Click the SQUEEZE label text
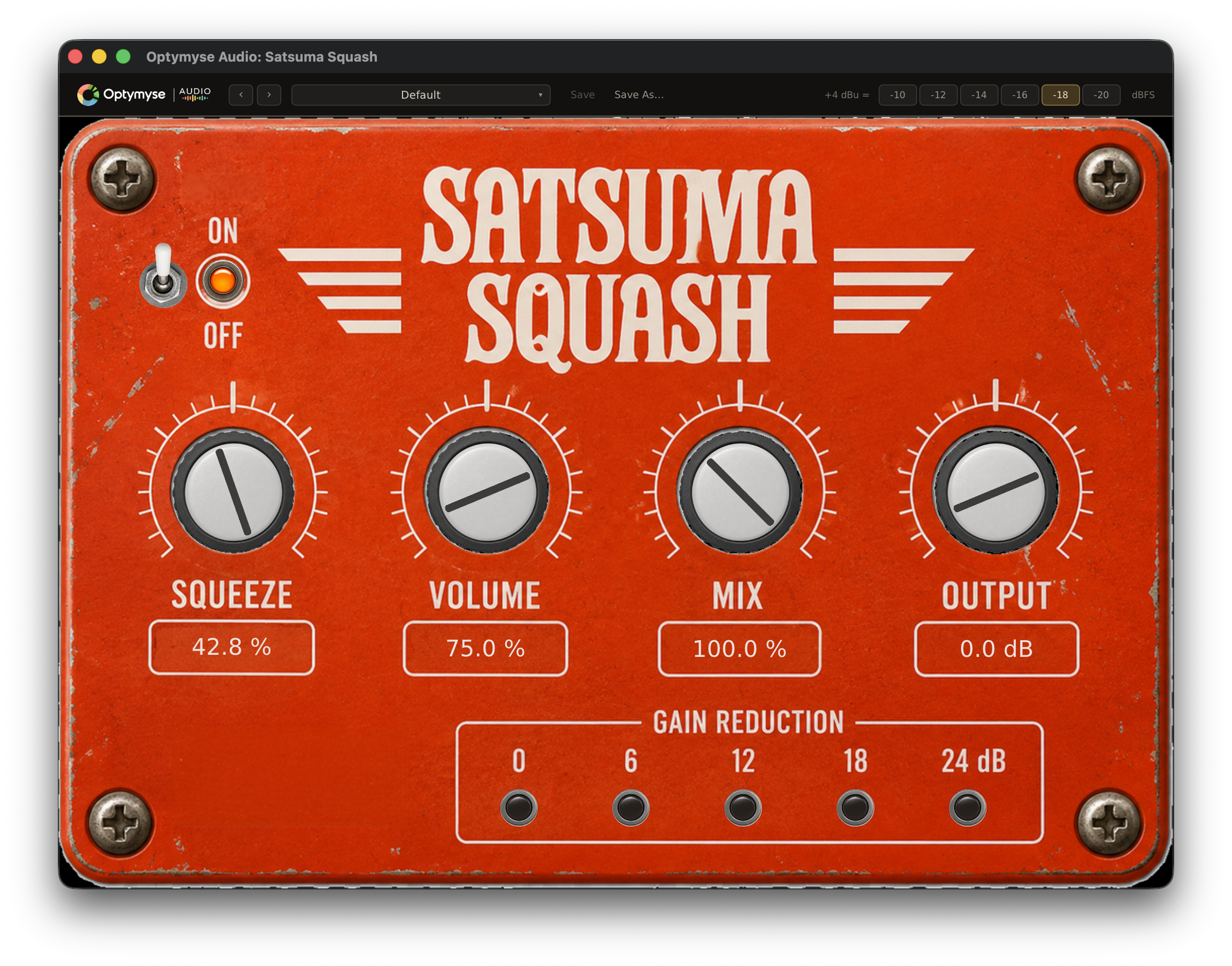Viewport: 1232px width, 966px height. tap(232, 595)
